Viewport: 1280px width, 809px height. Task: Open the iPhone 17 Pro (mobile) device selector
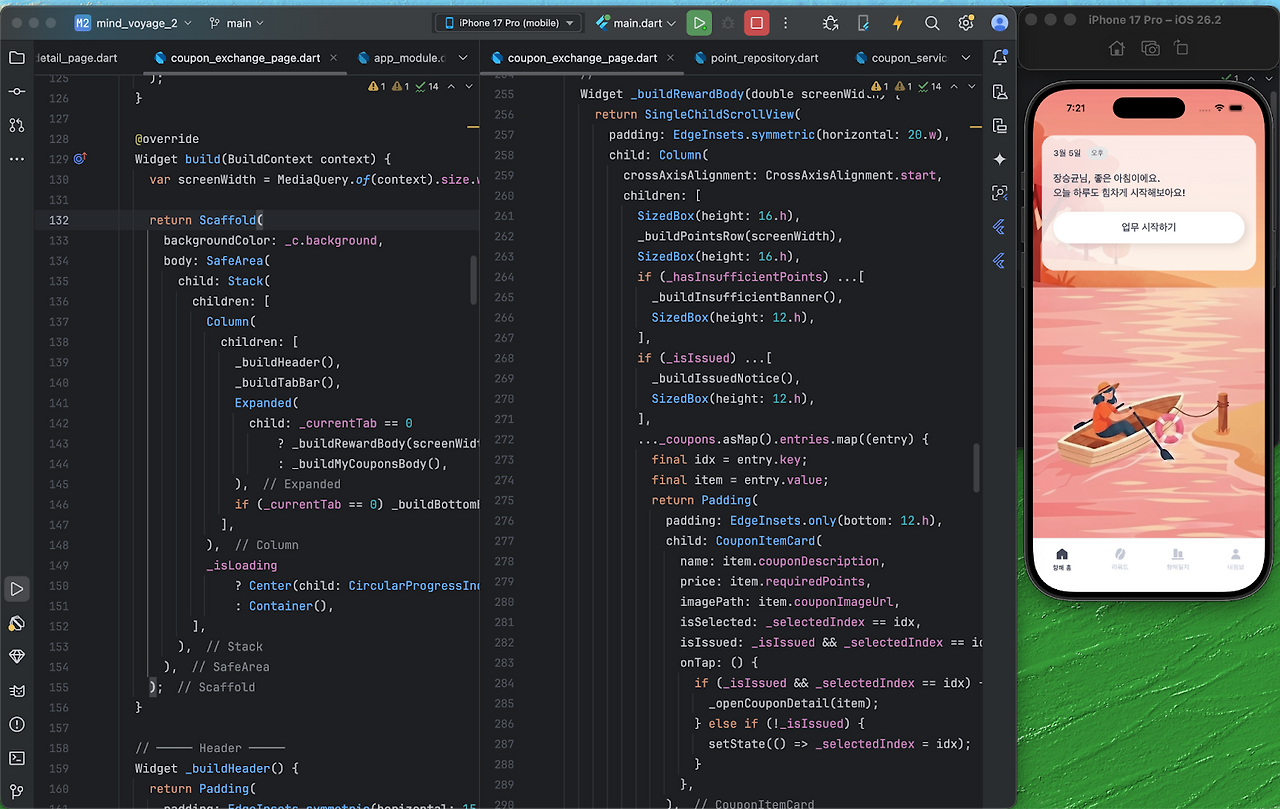[x=508, y=23]
